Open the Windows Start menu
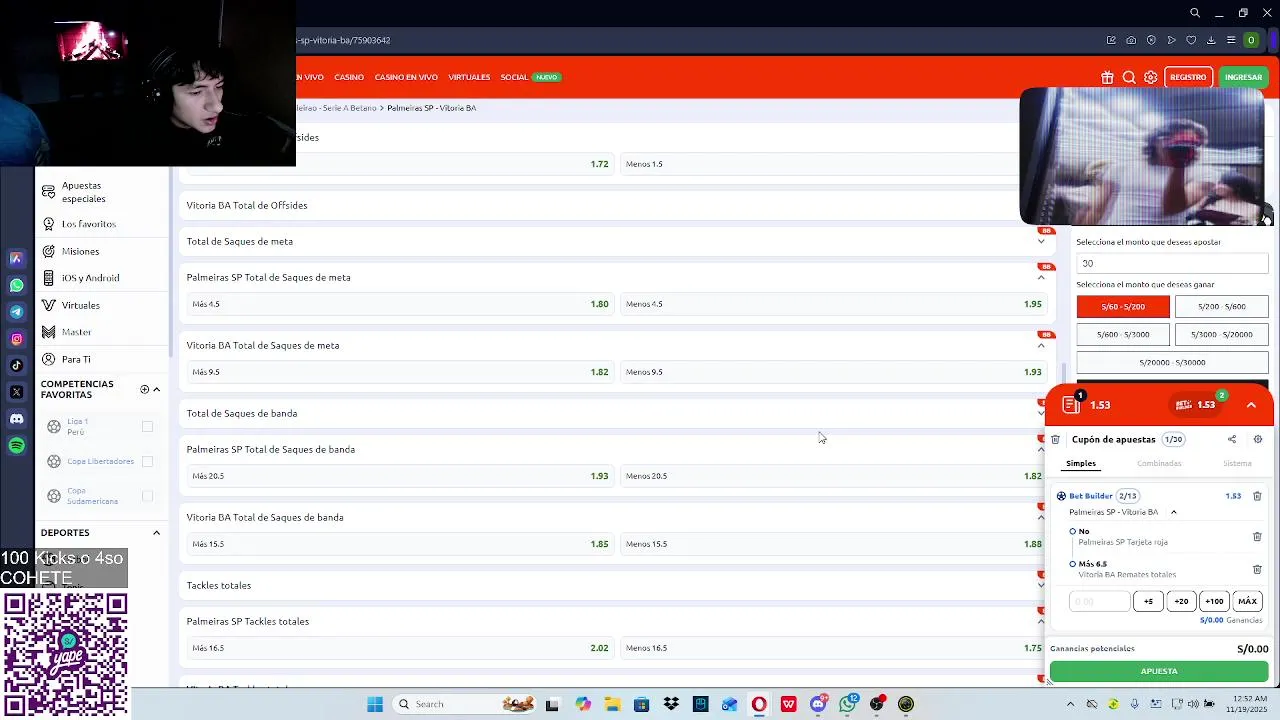This screenshot has height=720, width=1280. pos(375,704)
